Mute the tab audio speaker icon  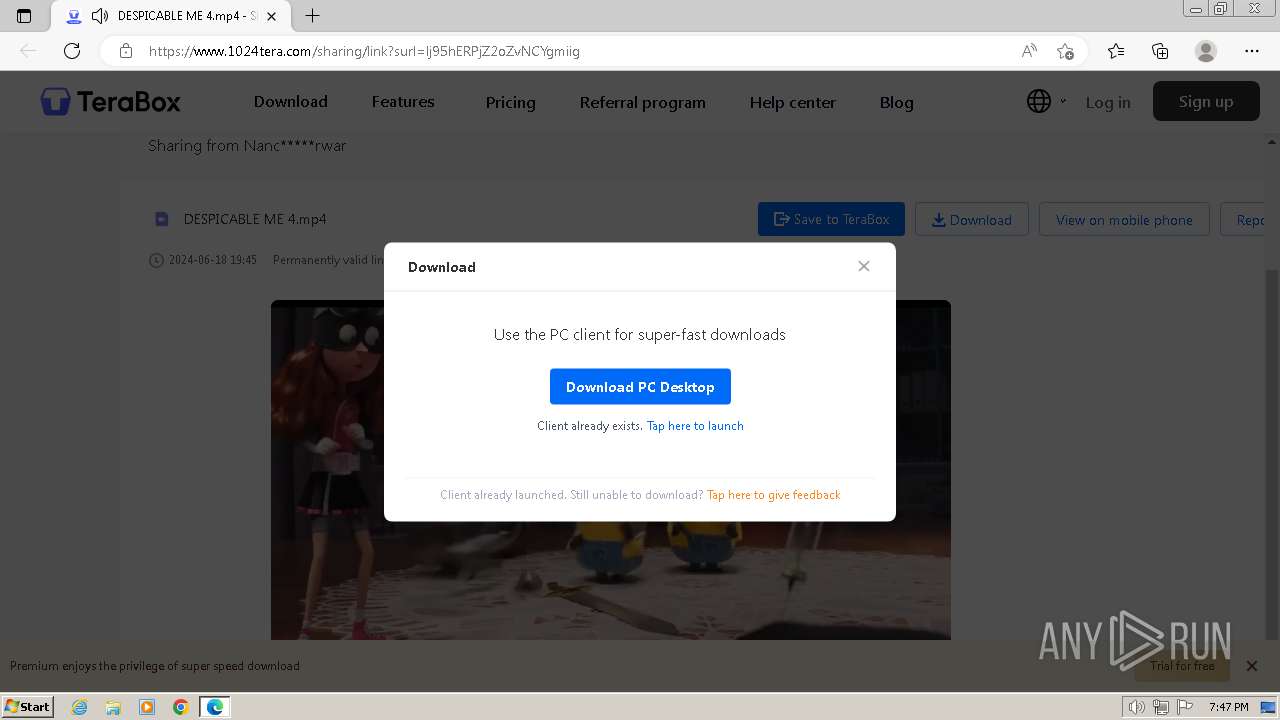[100, 16]
